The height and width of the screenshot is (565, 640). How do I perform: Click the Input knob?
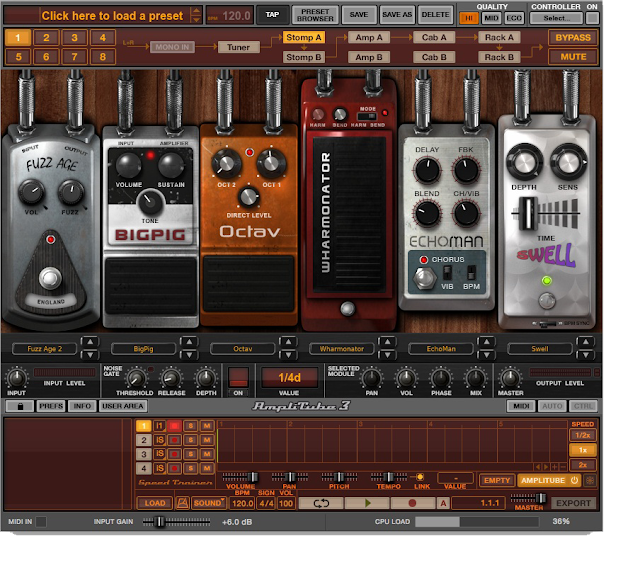tap(16, 378)
